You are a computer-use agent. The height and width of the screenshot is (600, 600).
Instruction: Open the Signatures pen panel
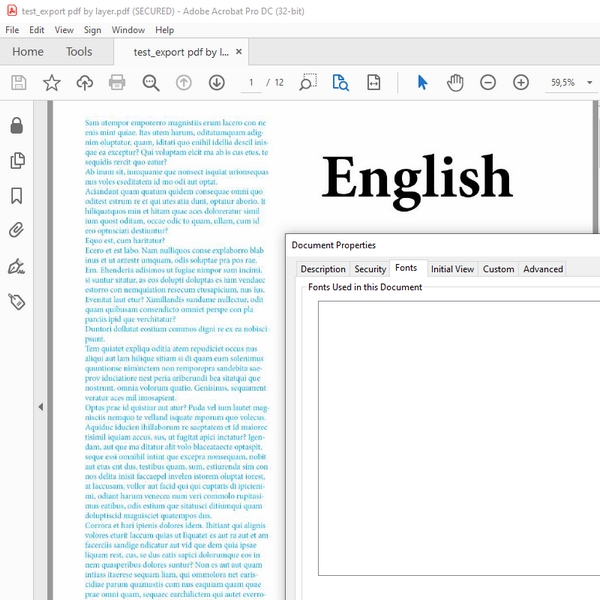(16, 266)
